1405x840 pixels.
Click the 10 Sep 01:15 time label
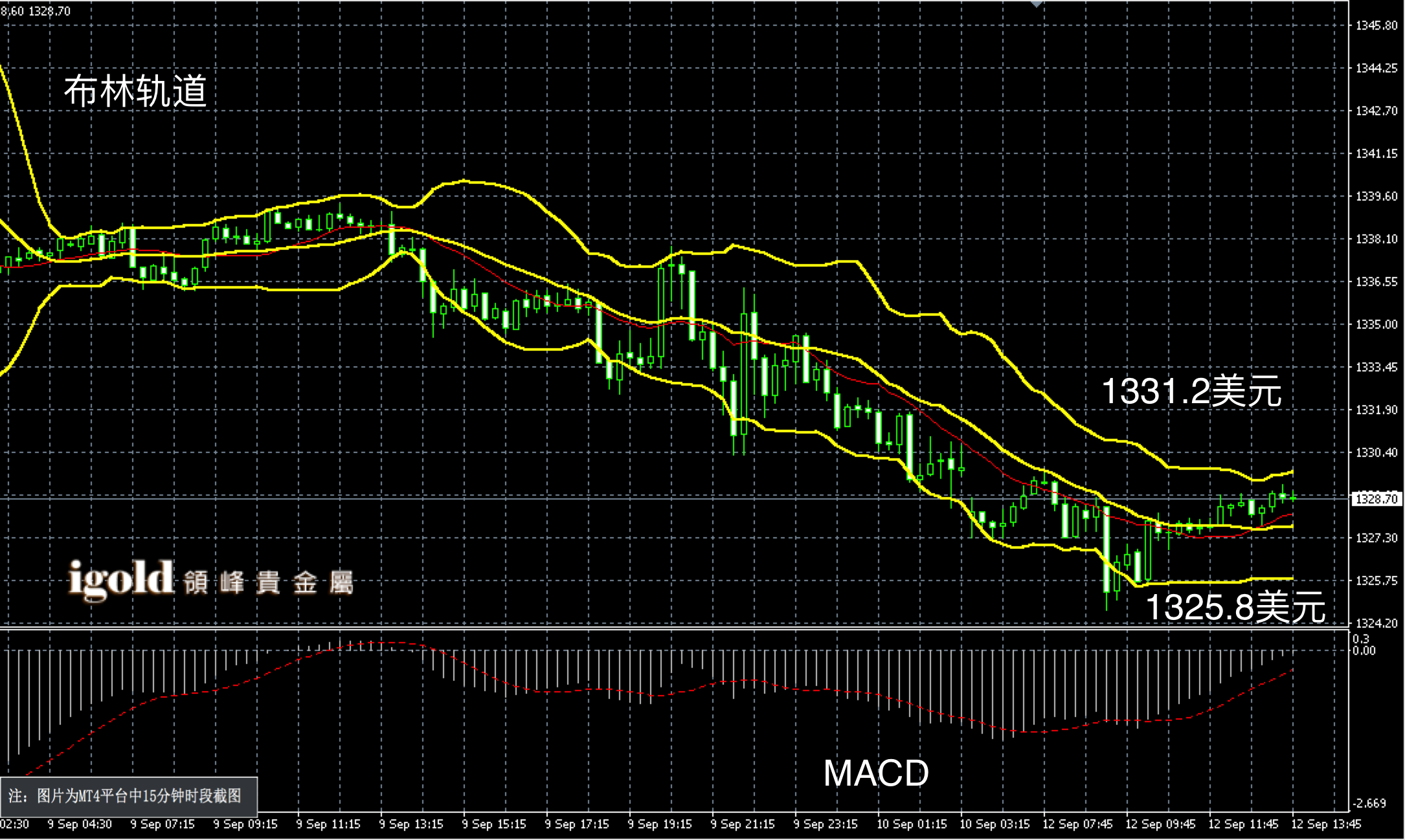coord(911,824)
